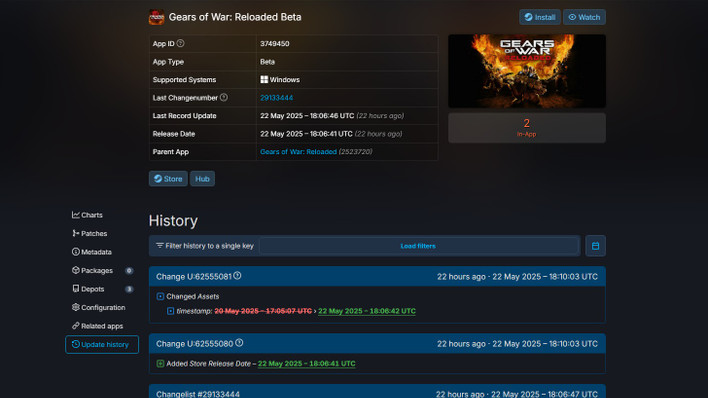Click Last Record Update date value
Image resolution: width=708 pixels, height=398 pixels.
tap(307, 116)
